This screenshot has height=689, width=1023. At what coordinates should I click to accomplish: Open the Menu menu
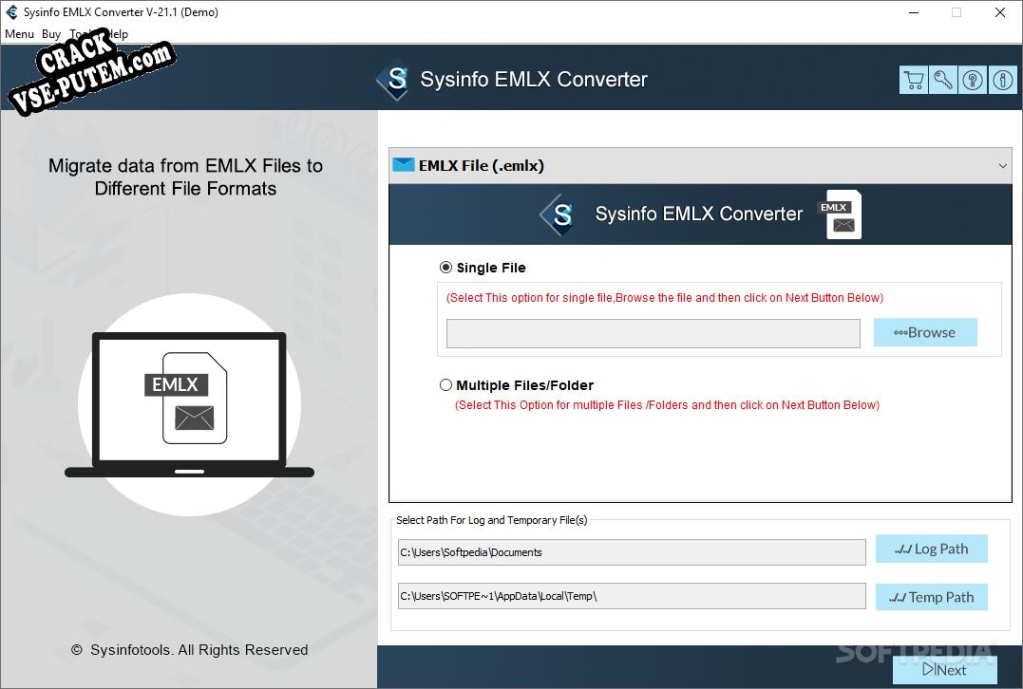(x=19, y=34)
